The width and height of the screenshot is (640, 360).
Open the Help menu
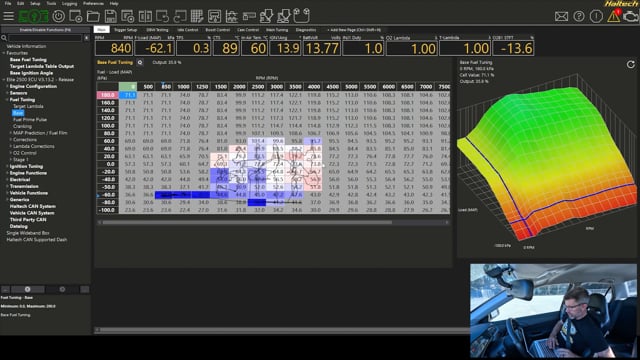[114, 3]
